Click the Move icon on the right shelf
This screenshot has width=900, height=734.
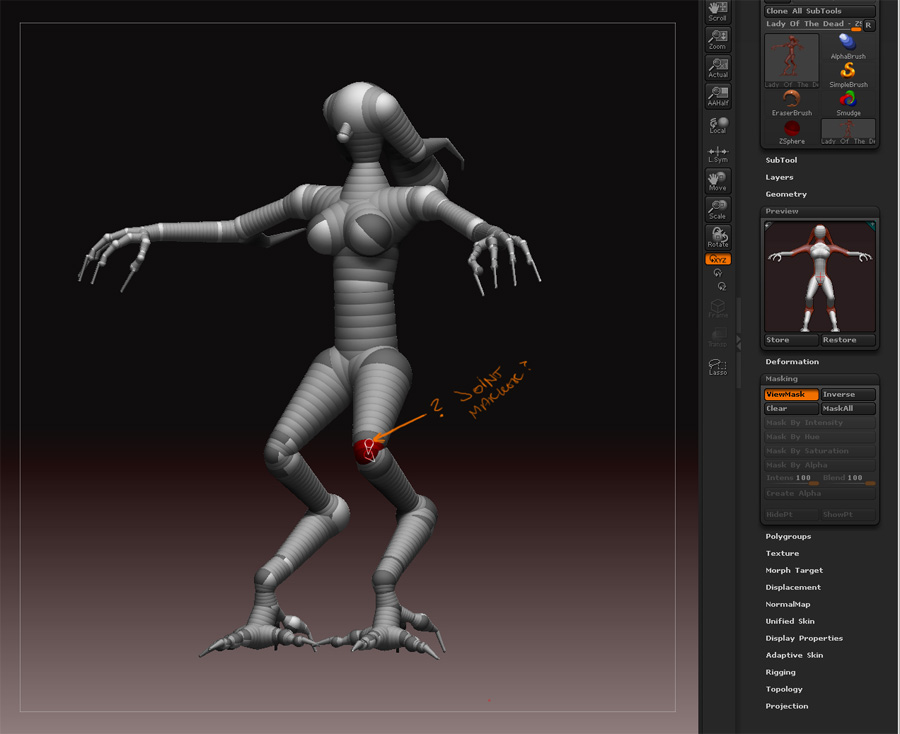(717, 181)
